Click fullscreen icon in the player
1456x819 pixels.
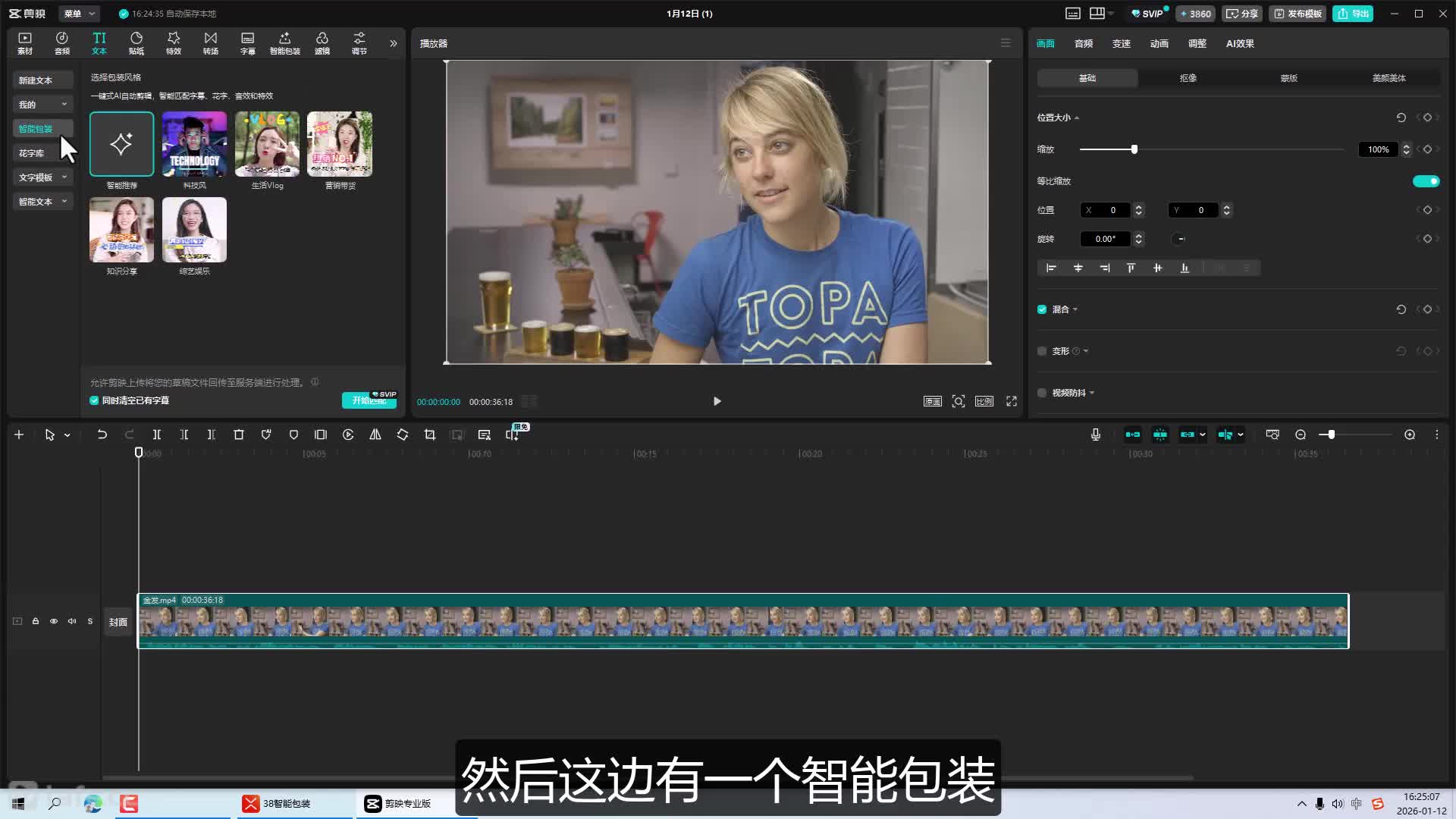click(1012, 401)
